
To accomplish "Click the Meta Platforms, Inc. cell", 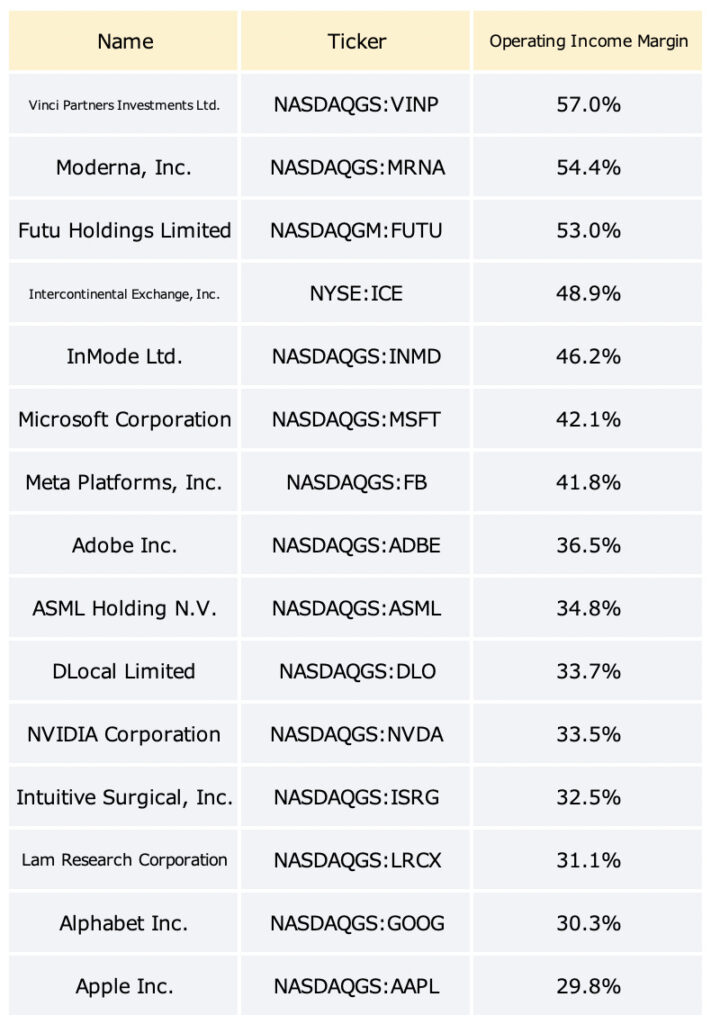I will (x=123, y=483).
